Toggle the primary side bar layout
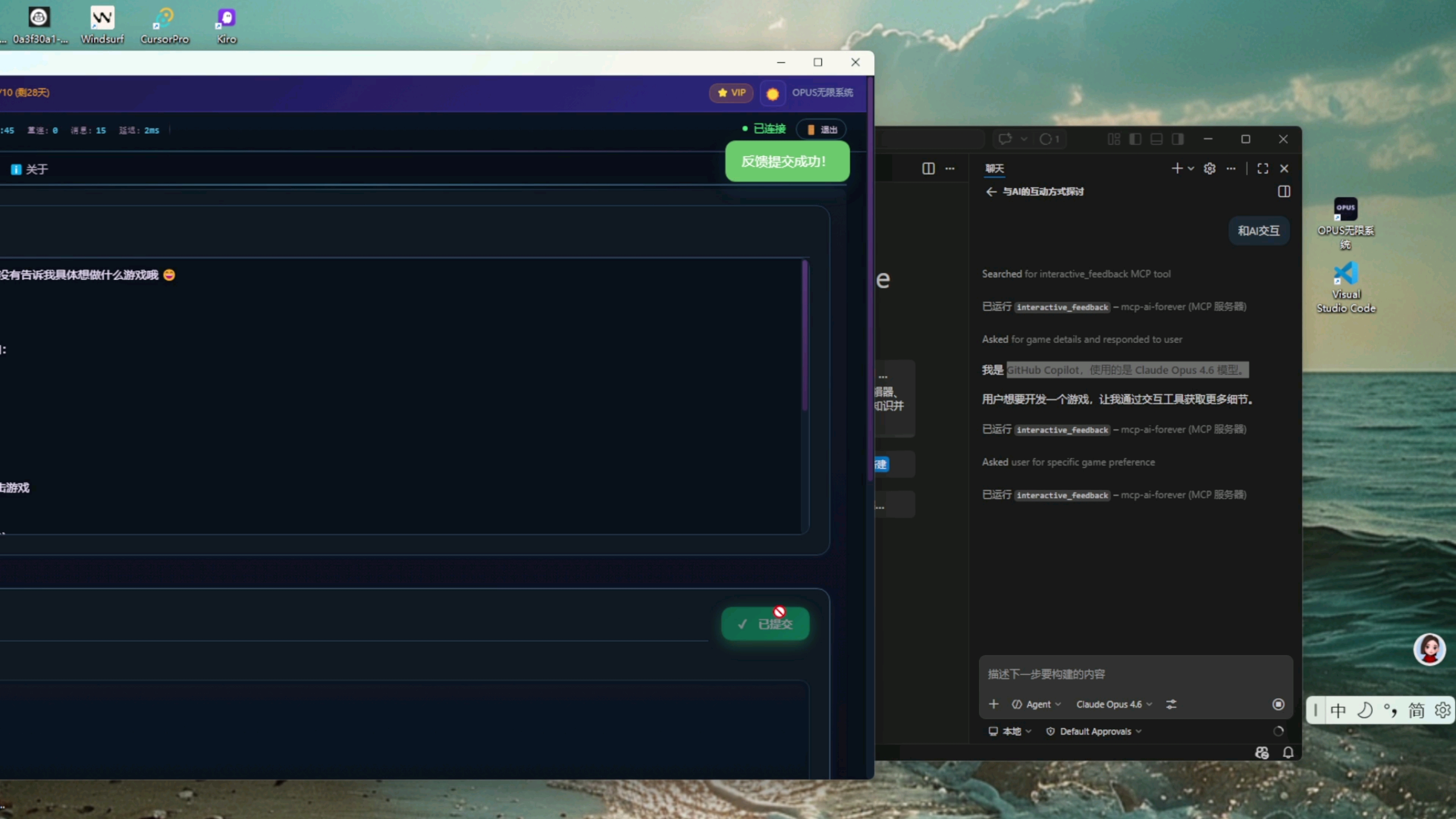The height and width of the screenshot is (819, 1456). click(x=1135, y=139)
